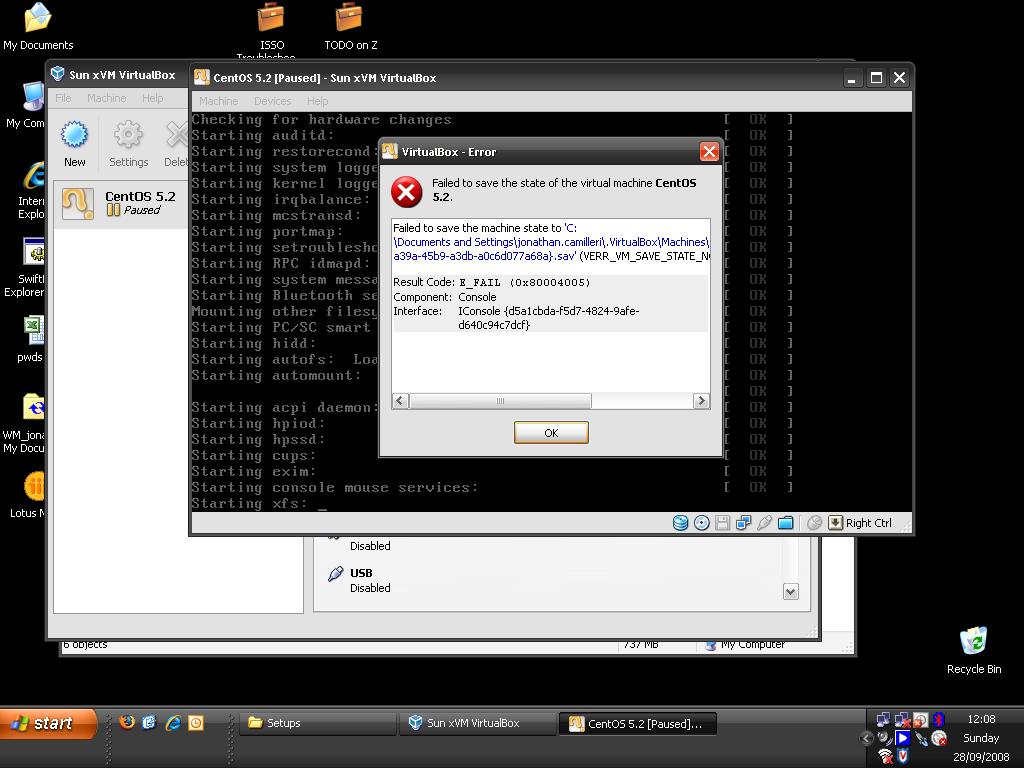Screen dimensions: 1024x768
Task: Open the My Documents desktop icon
Action: (x=38, y=27)
